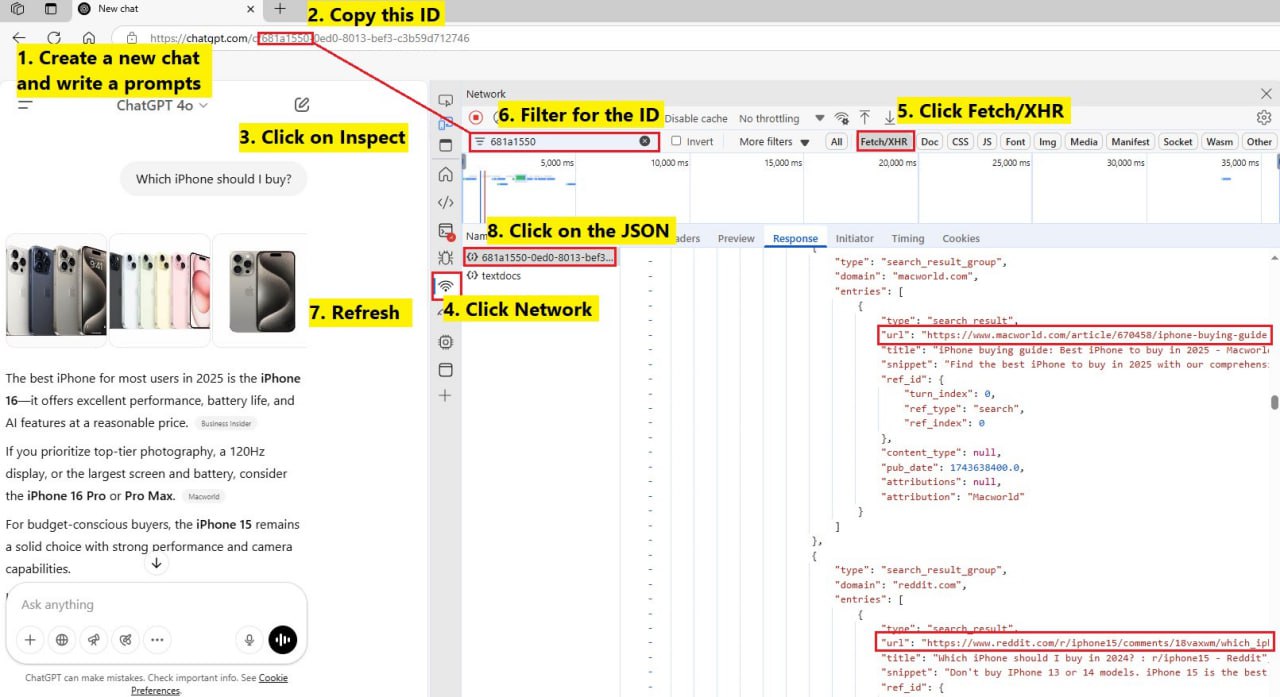Add attachment with the plus button
This screenshot has width=1280, height=697.
pyautogui.click(x=30, y=640)
